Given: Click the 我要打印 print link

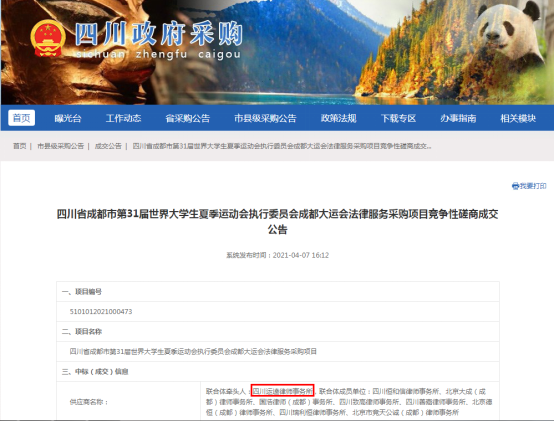Looking at the screenshot, I should [533, 186].
